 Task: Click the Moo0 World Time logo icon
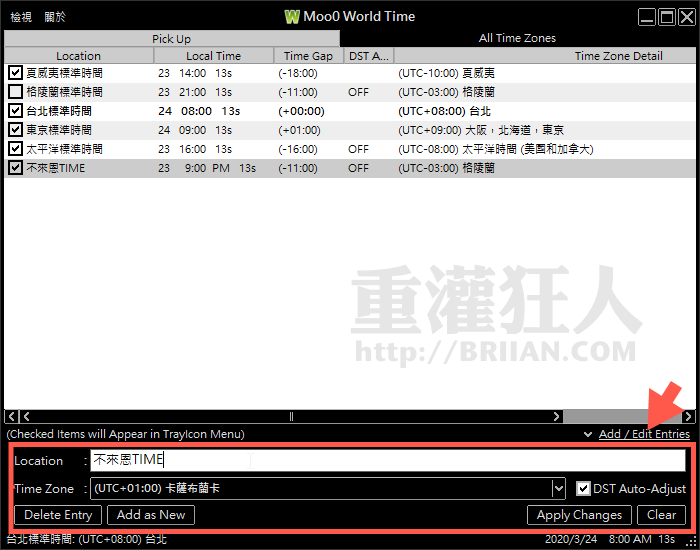(x=292, y=17)
